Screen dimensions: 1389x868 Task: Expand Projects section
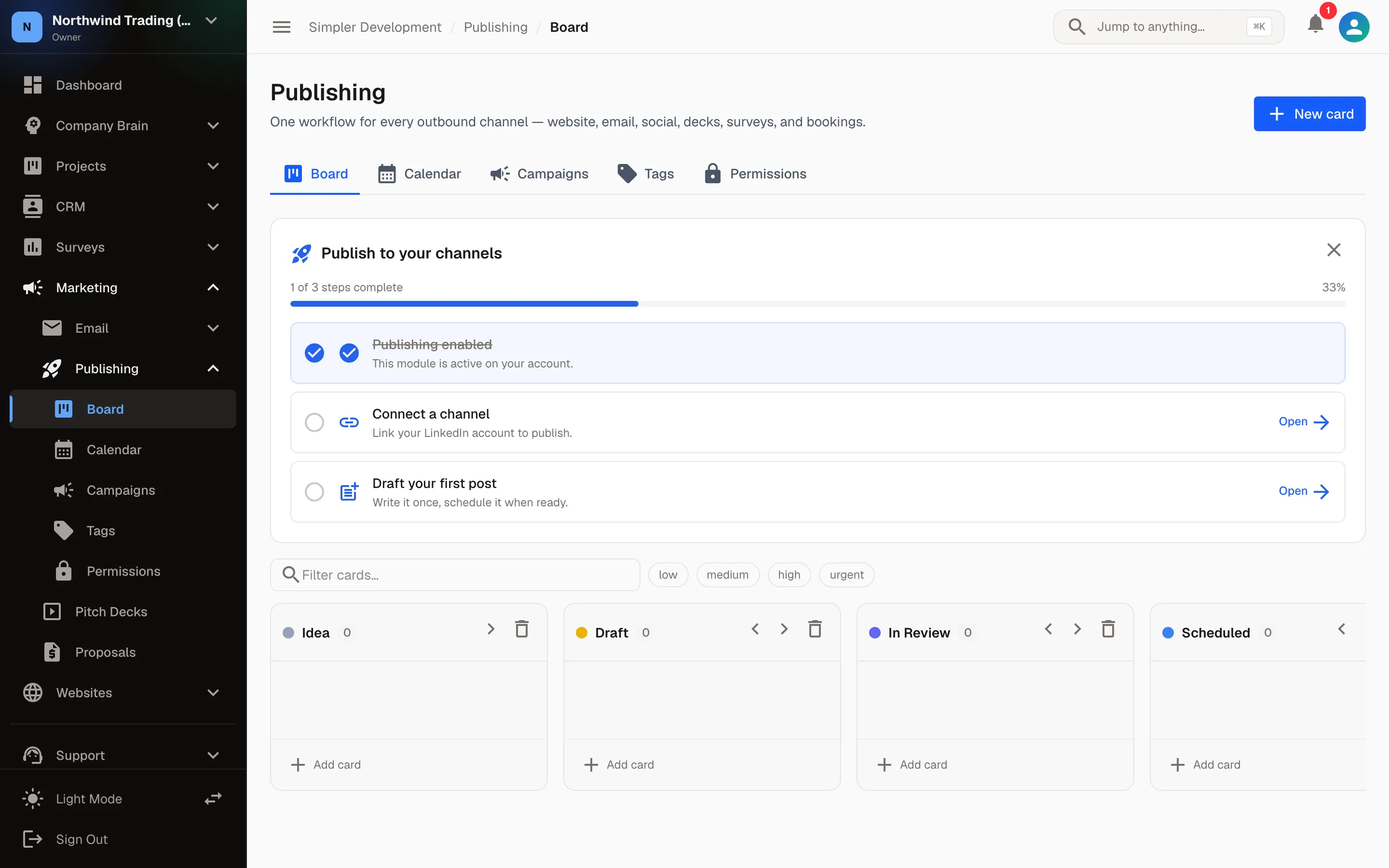tap(213, 166)
